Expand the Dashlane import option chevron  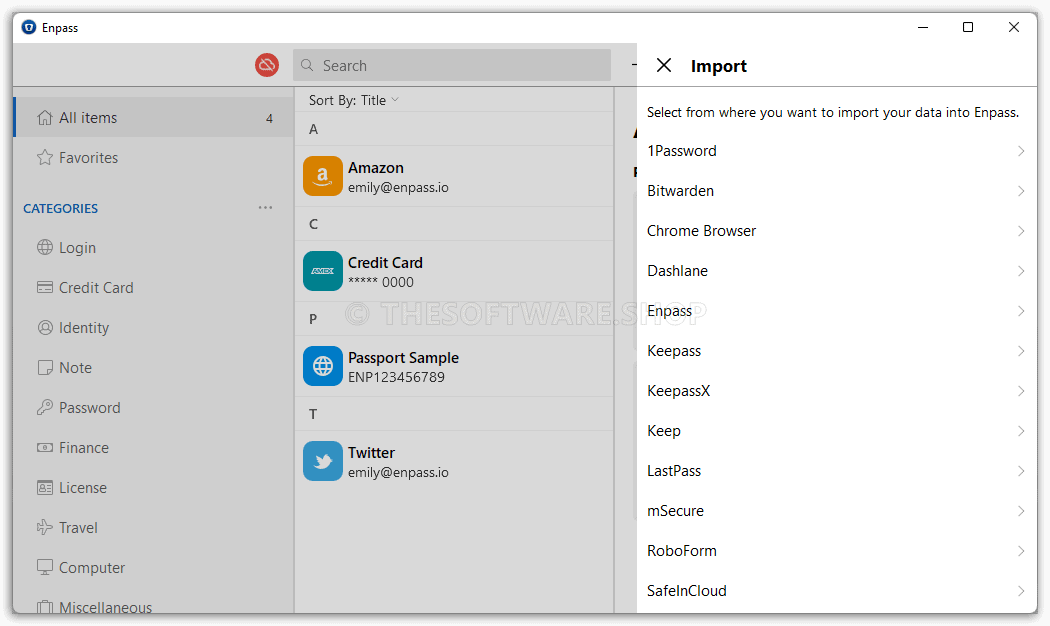pos(1021,270)
